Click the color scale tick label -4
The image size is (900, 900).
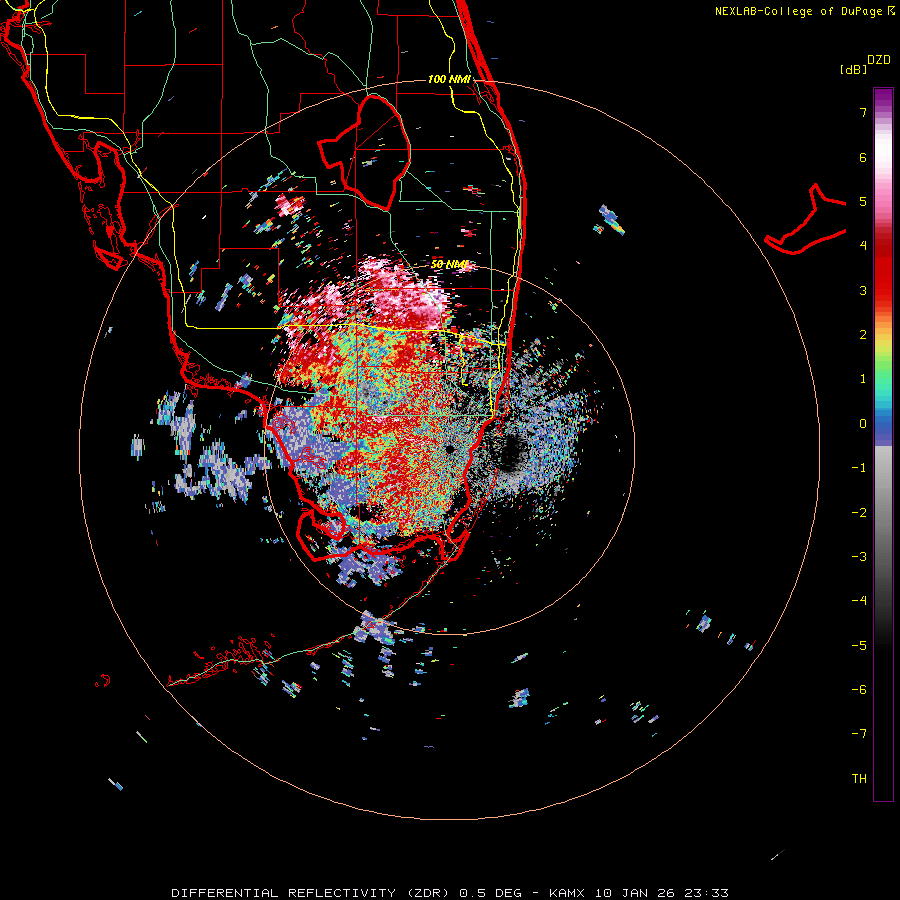pos(859,601)
